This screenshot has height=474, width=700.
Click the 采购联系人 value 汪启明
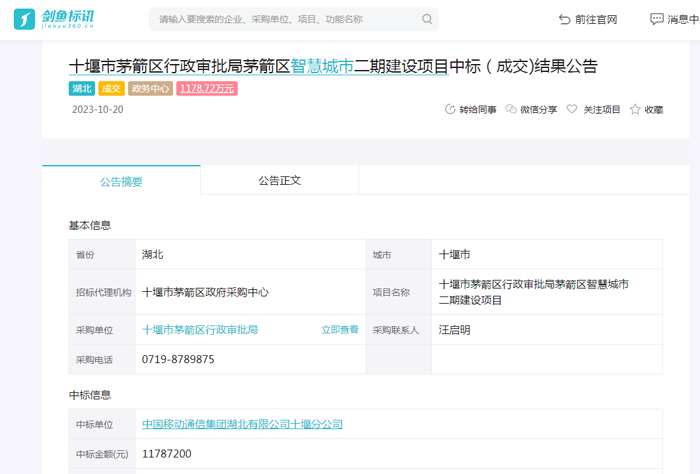click(x=454, y=330)
